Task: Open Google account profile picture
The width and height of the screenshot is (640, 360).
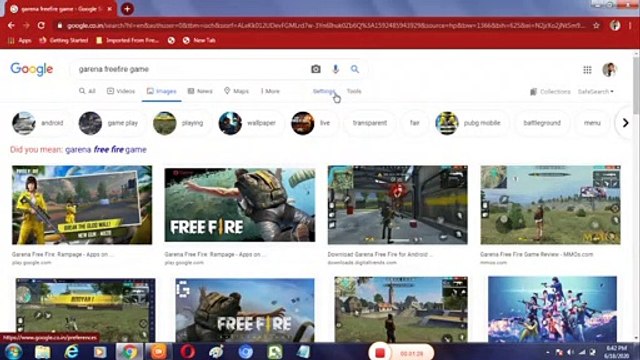Action: click(609, 70)
